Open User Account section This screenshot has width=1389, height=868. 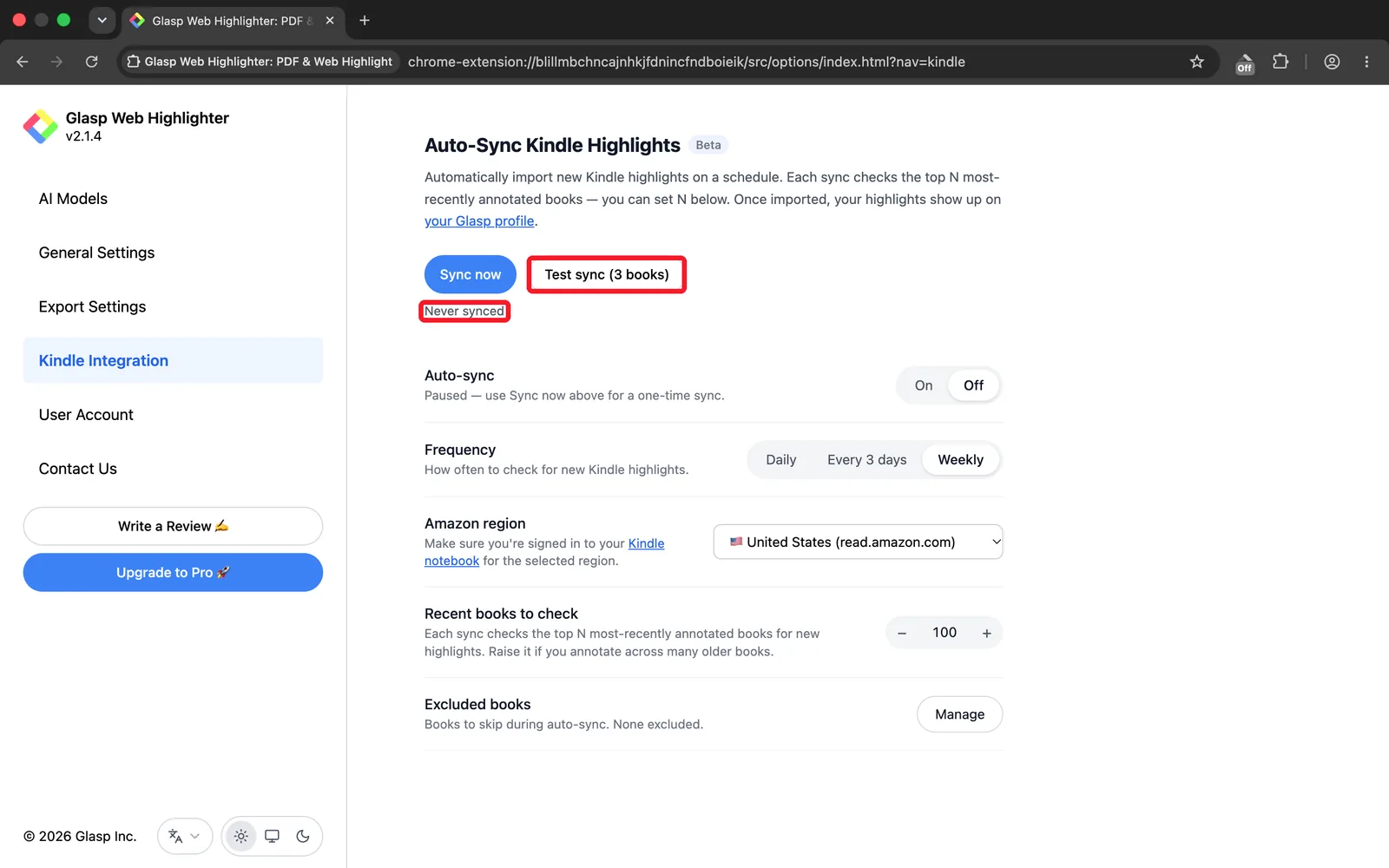click(173, 415)
